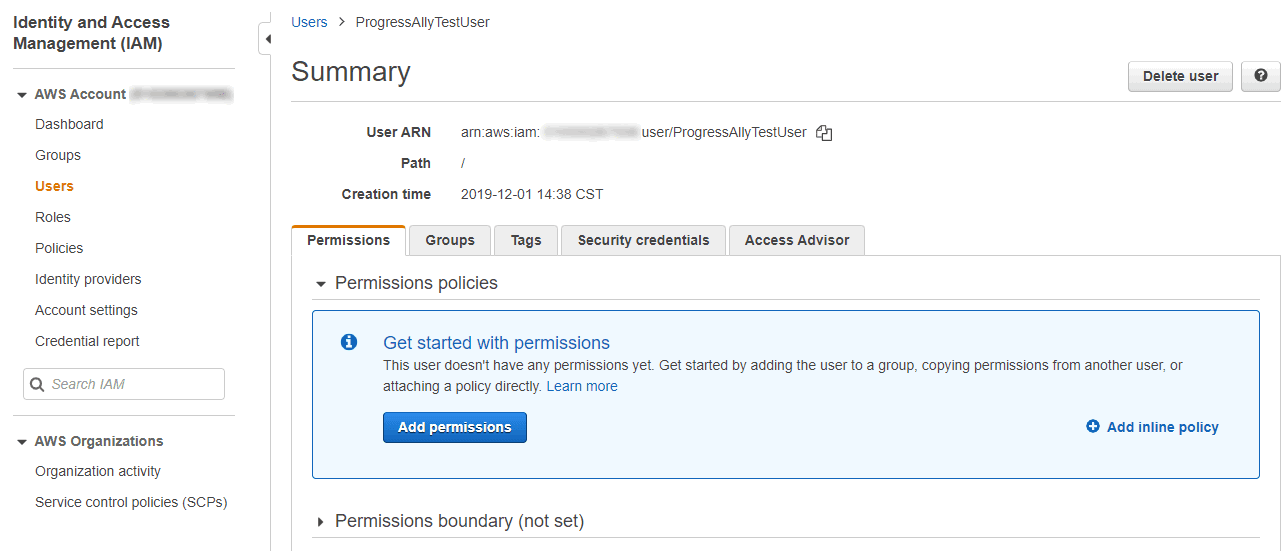This screenshot has height=551, width=1283.
Task: Open Organization activity in the sidebar
Action: pos(98,471)
